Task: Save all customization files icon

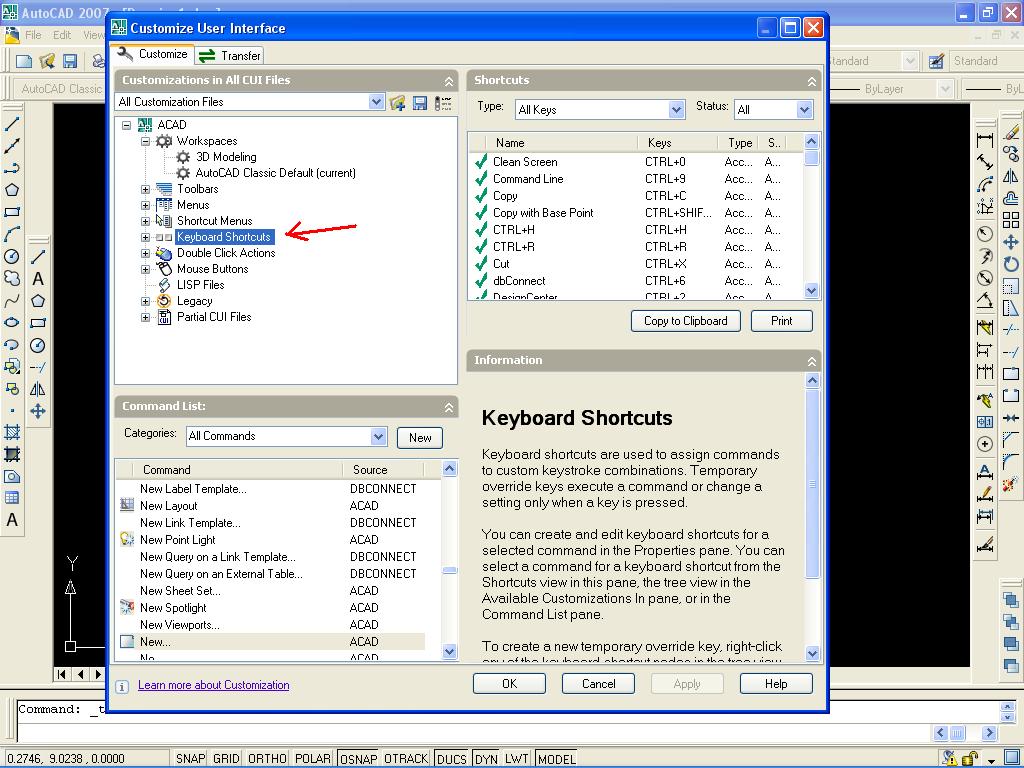Action: tap(420, 103)
